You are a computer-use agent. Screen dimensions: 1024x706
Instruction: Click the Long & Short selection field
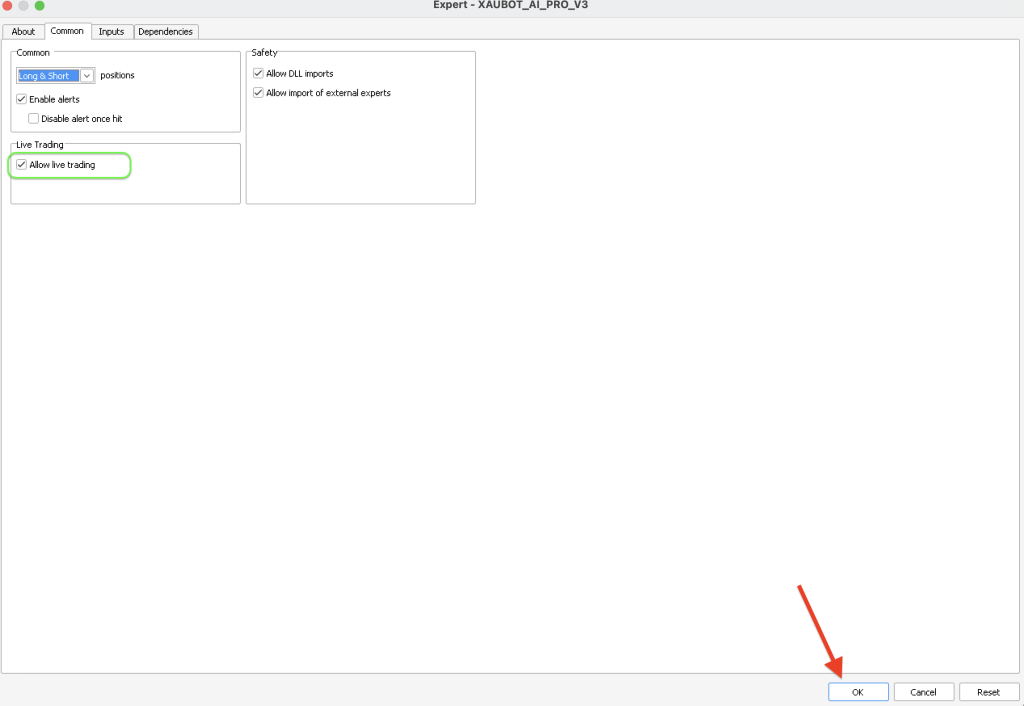click(x=45, y=75)
